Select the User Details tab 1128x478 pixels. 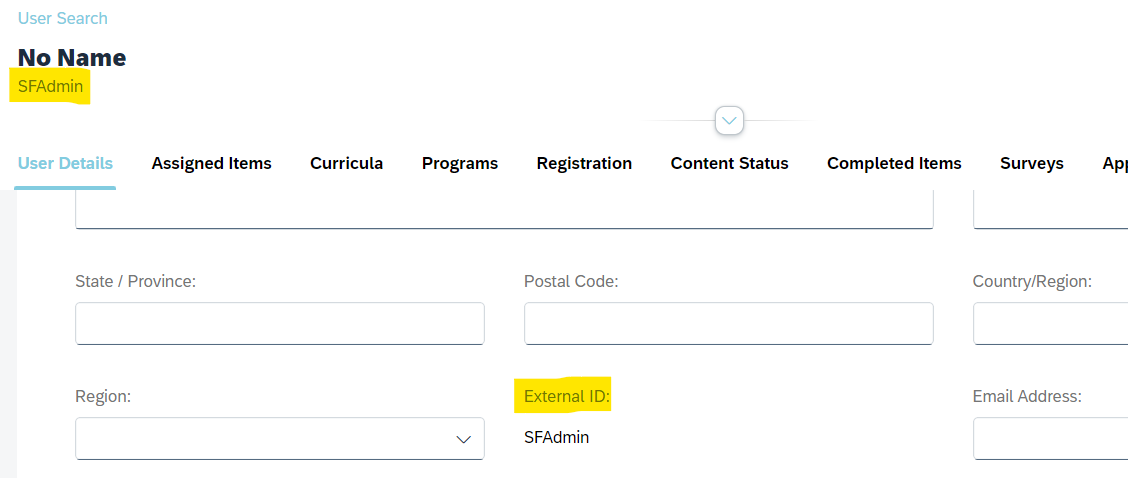[x=65, y=163]
